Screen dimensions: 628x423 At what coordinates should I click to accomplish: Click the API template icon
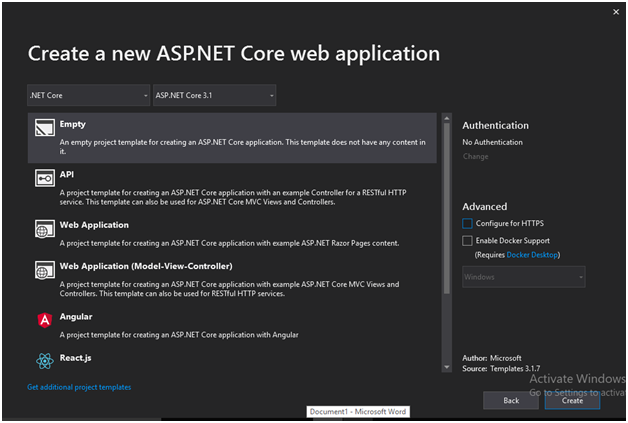(x=45, y=178)
